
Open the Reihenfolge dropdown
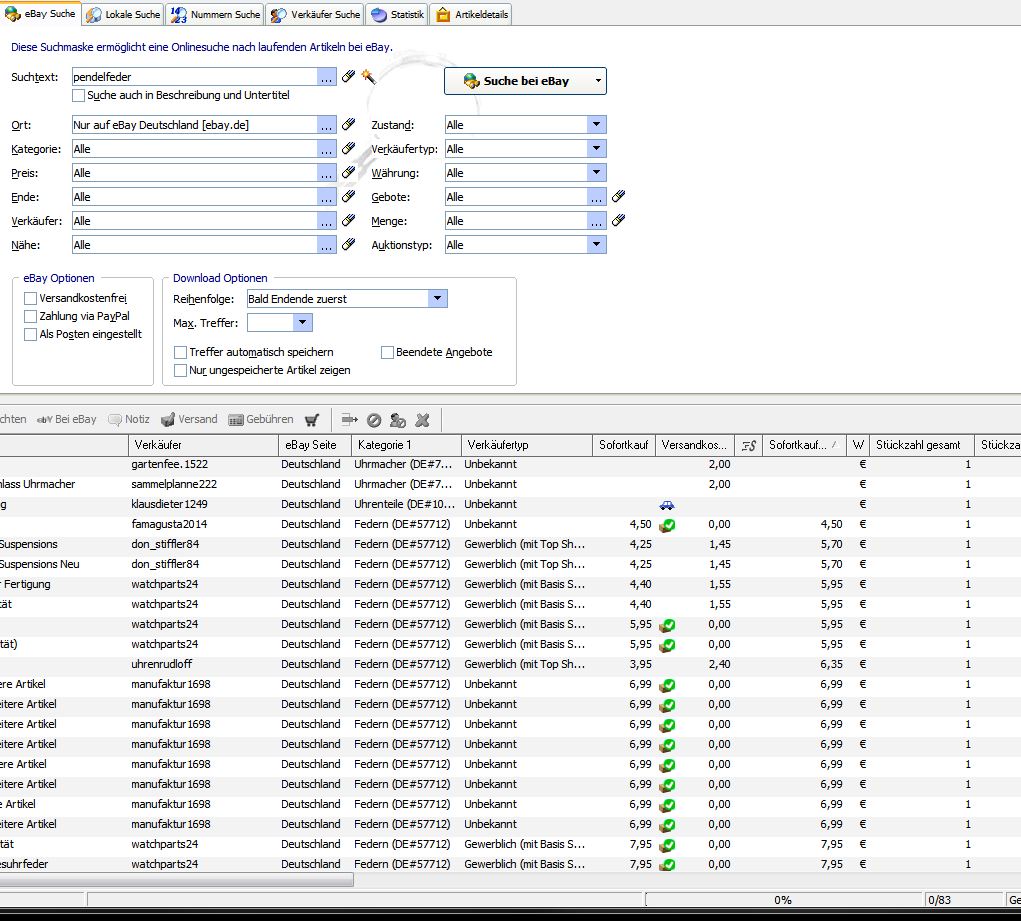pyautogui.click(x=437, y=299)
